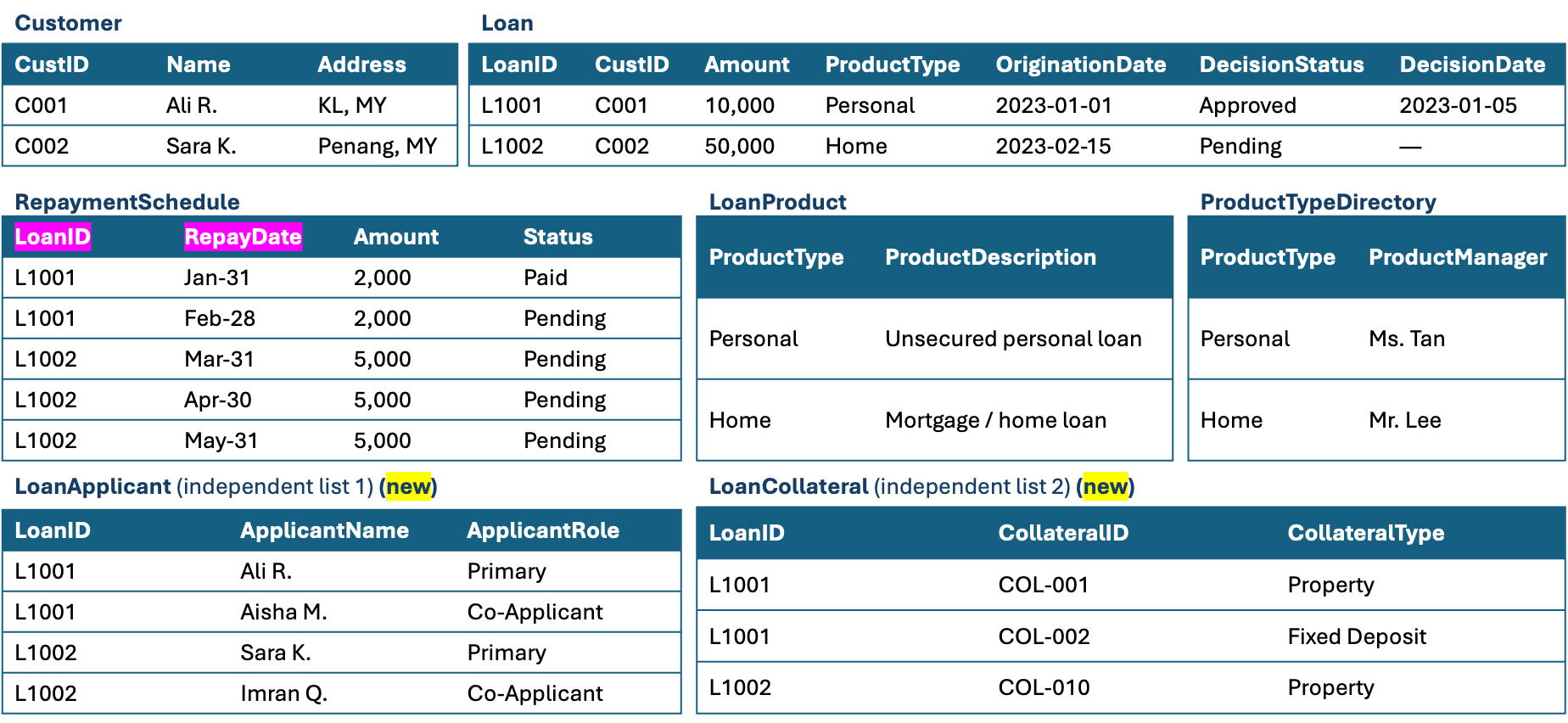Select the "COL-002" collateral ID

coord(1044,636)
